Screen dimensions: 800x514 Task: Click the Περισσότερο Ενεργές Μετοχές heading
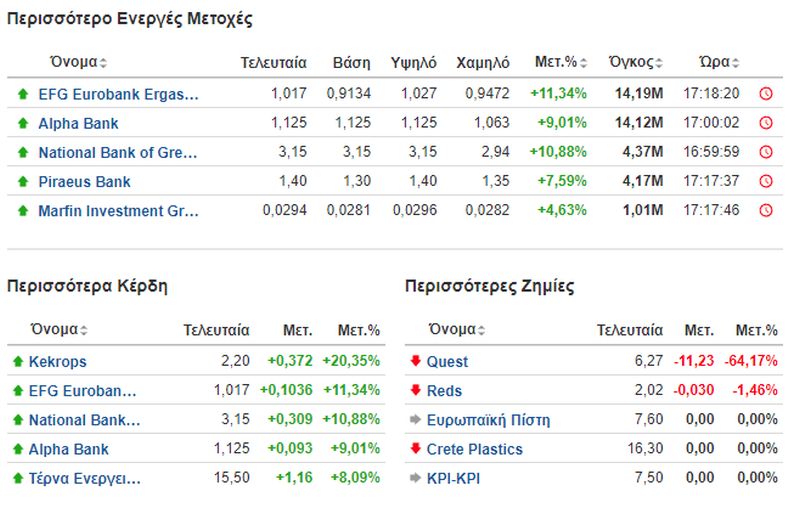[130, 19]
